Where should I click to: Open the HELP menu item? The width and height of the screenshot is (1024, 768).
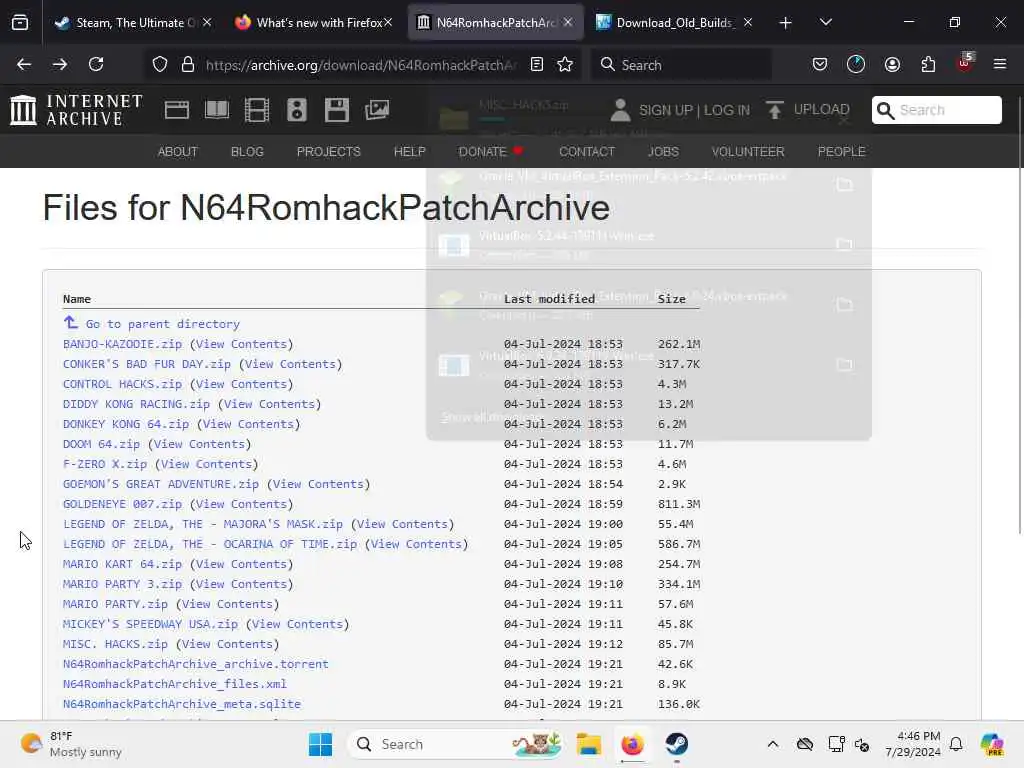409,152
